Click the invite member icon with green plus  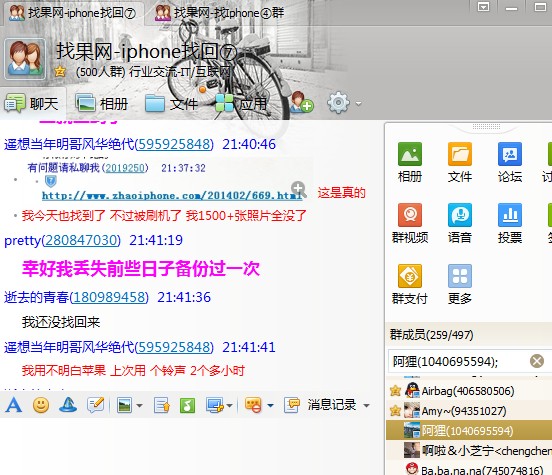coord(302,103)
